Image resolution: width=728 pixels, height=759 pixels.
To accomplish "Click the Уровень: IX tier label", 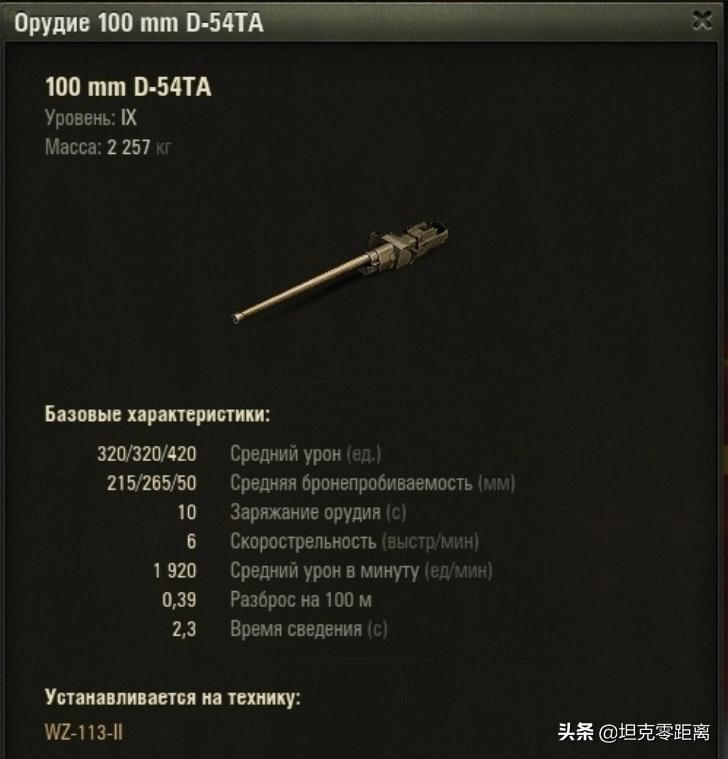I will (91, 118).
